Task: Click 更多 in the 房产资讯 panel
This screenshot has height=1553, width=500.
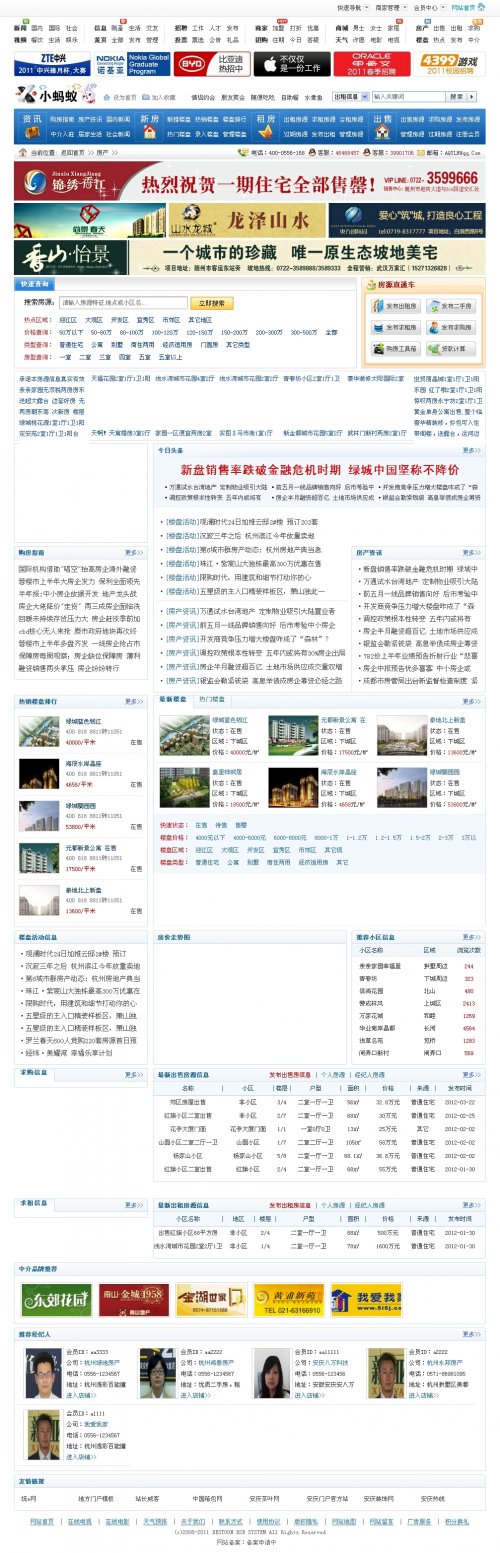Action: (472, 552)
